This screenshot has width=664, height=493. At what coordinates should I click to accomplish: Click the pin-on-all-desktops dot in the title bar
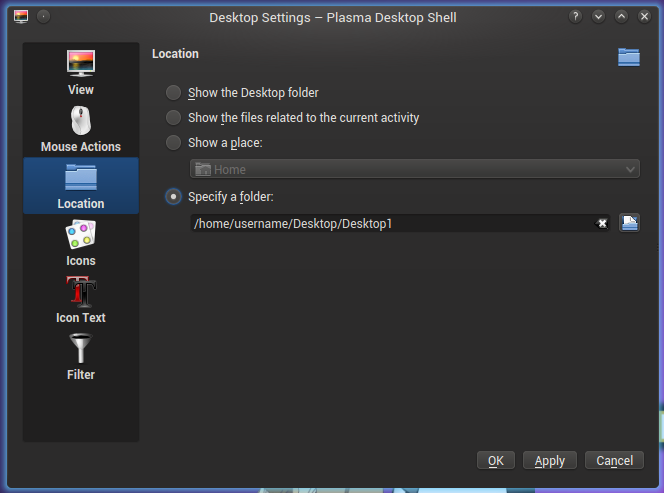[x=44, y=17]
